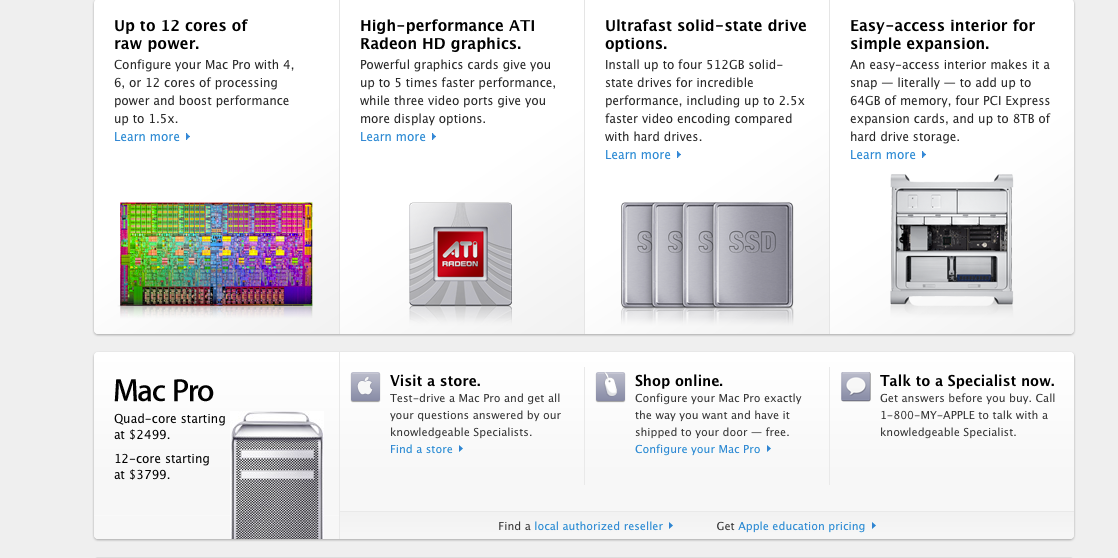Click the 'High-performance ATI Radeon HD graphics' heading

point(447,34)
